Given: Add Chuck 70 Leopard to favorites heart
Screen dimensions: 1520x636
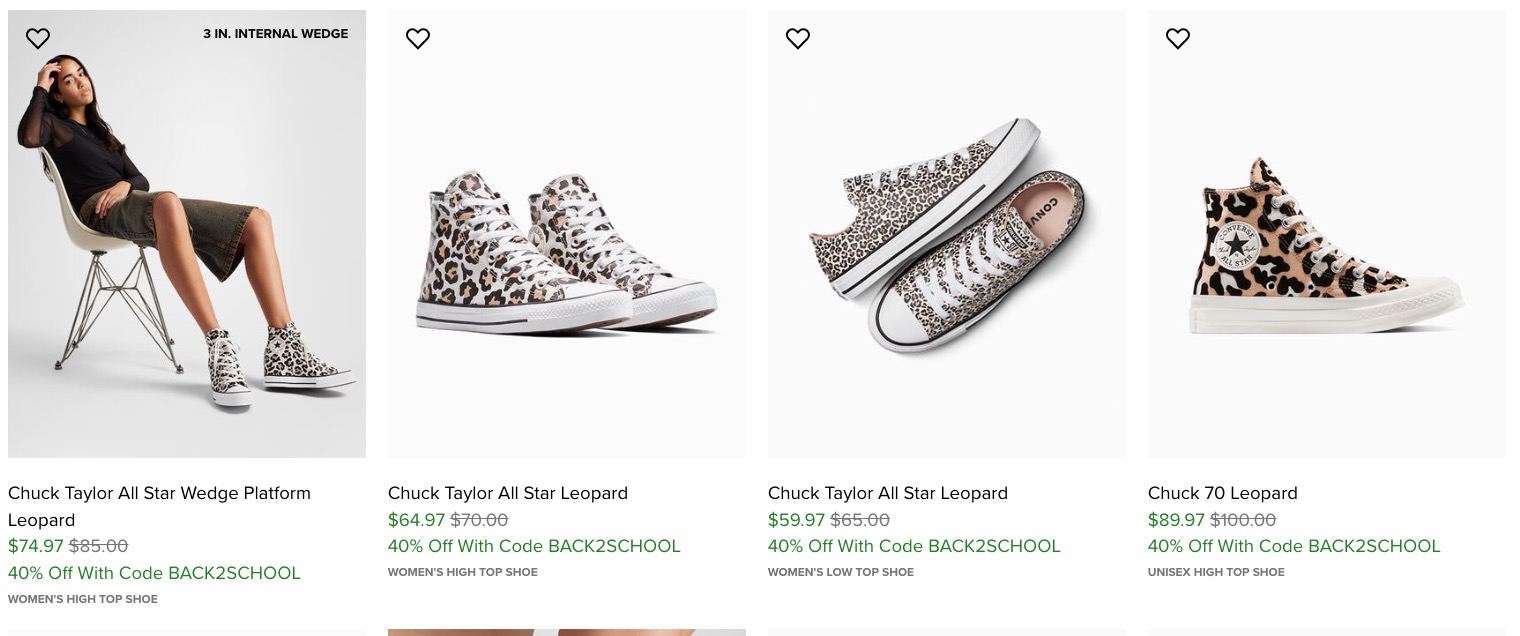Looking at the screenshot, I should pos(1178,39).
